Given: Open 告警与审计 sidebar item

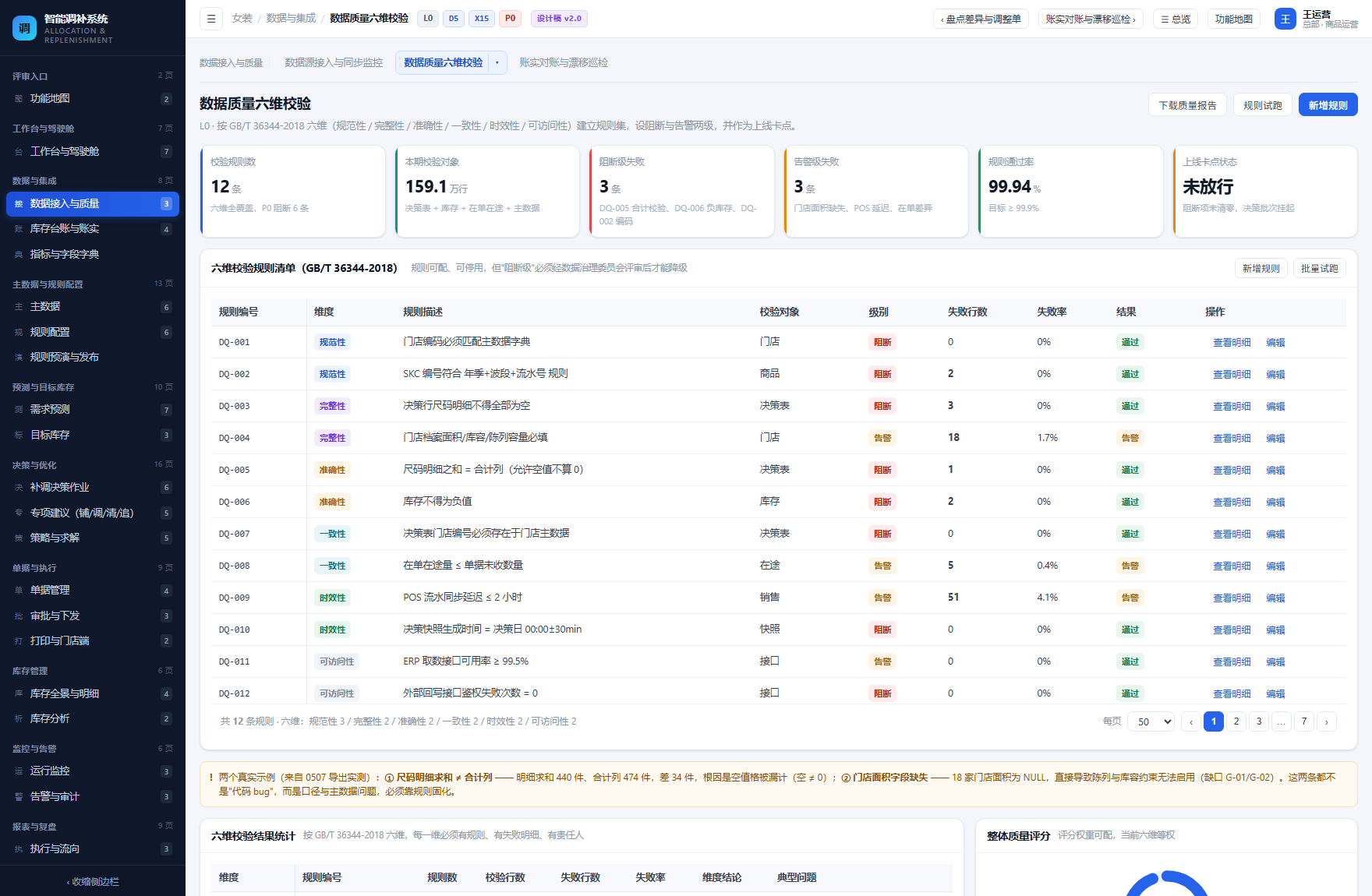Looking at the screenshot, I should pos(93,797).
